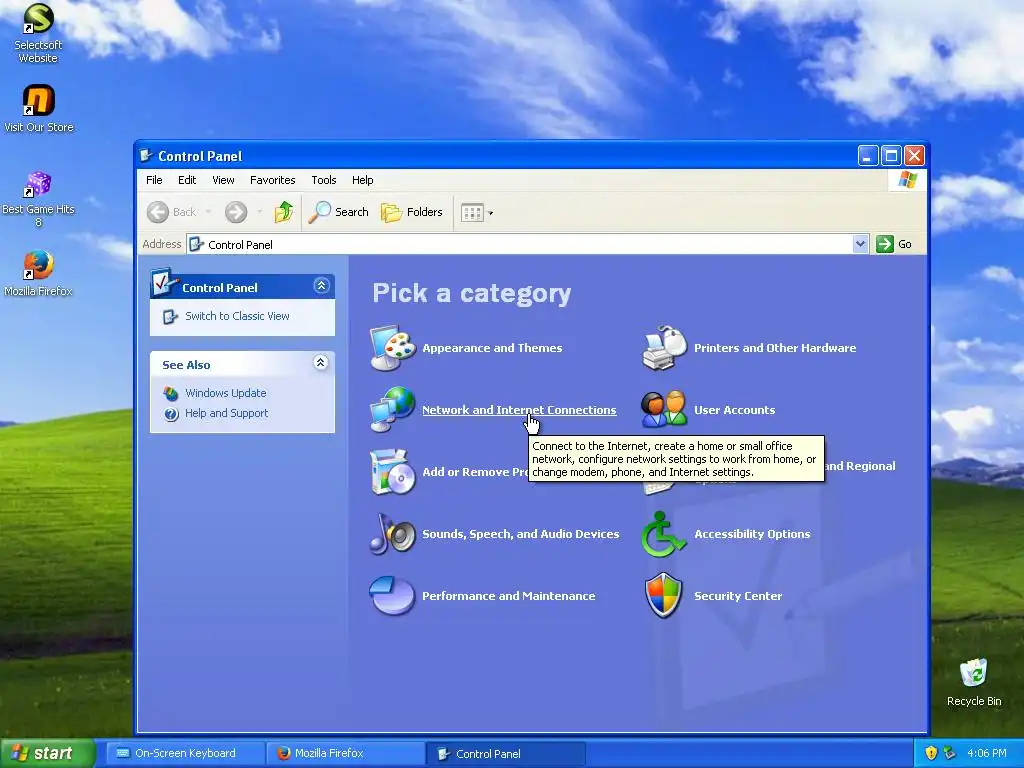Click Network and Internet Connections link
The height and width of the screenshot is (768, 1024).
pyautogui.click(x=519, y=410)
